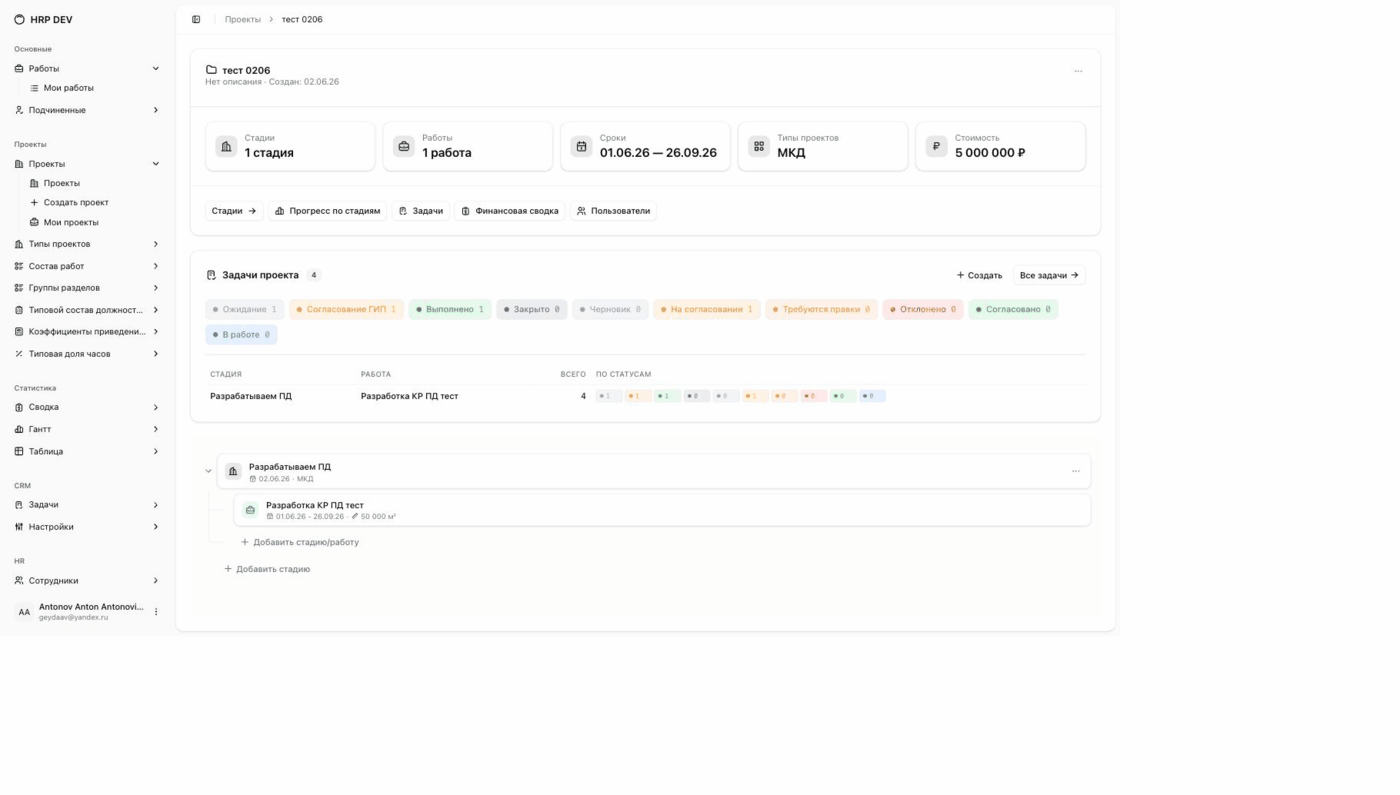Expand Группы разделов in the sidebar
Screen dimensions: 1400x795
click(x=156, y=288)
